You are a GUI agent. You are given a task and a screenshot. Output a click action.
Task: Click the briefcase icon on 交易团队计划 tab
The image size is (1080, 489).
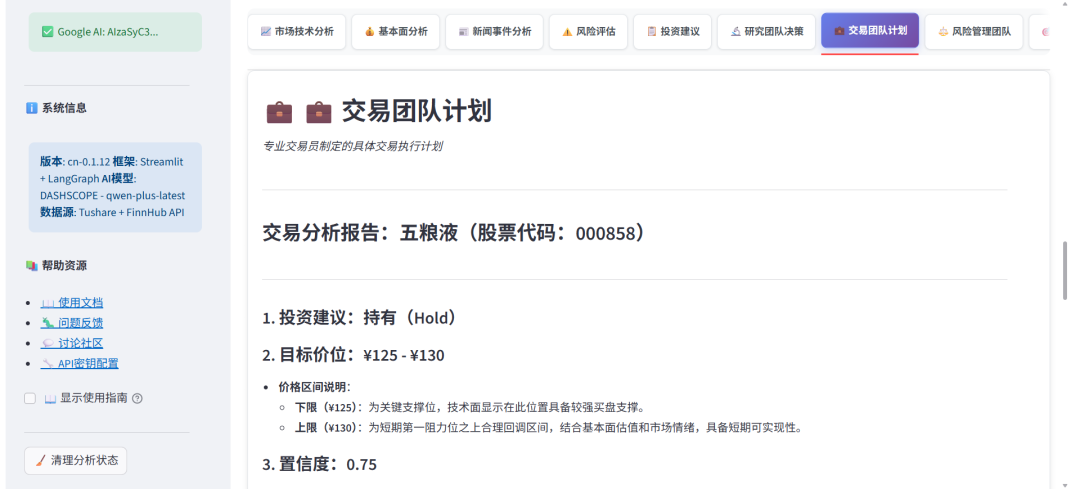[x=840, y=31]
